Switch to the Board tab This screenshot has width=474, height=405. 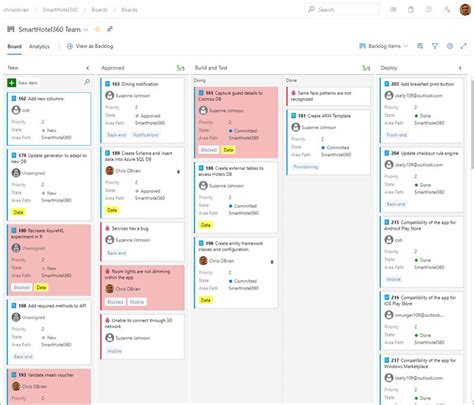point(15,46)
